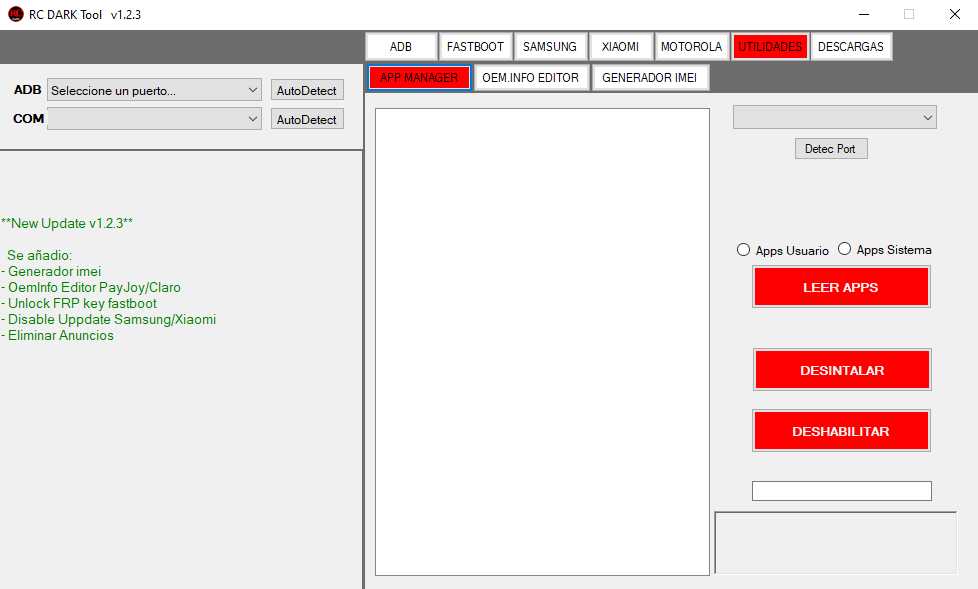This screenshot has width=978, height=589.
Task: Open the ADB port selection dropdown
Action: pyautogui.click(x=154, y=90)
